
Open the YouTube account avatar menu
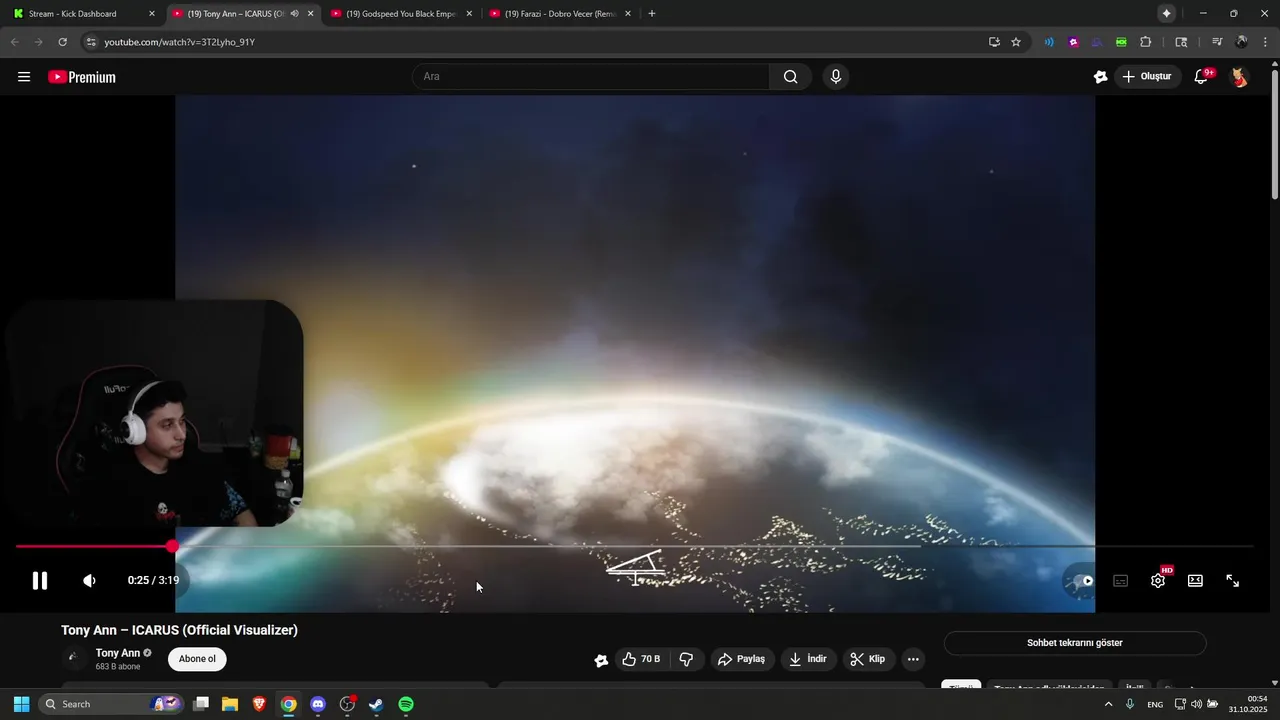pos(1239,77)
